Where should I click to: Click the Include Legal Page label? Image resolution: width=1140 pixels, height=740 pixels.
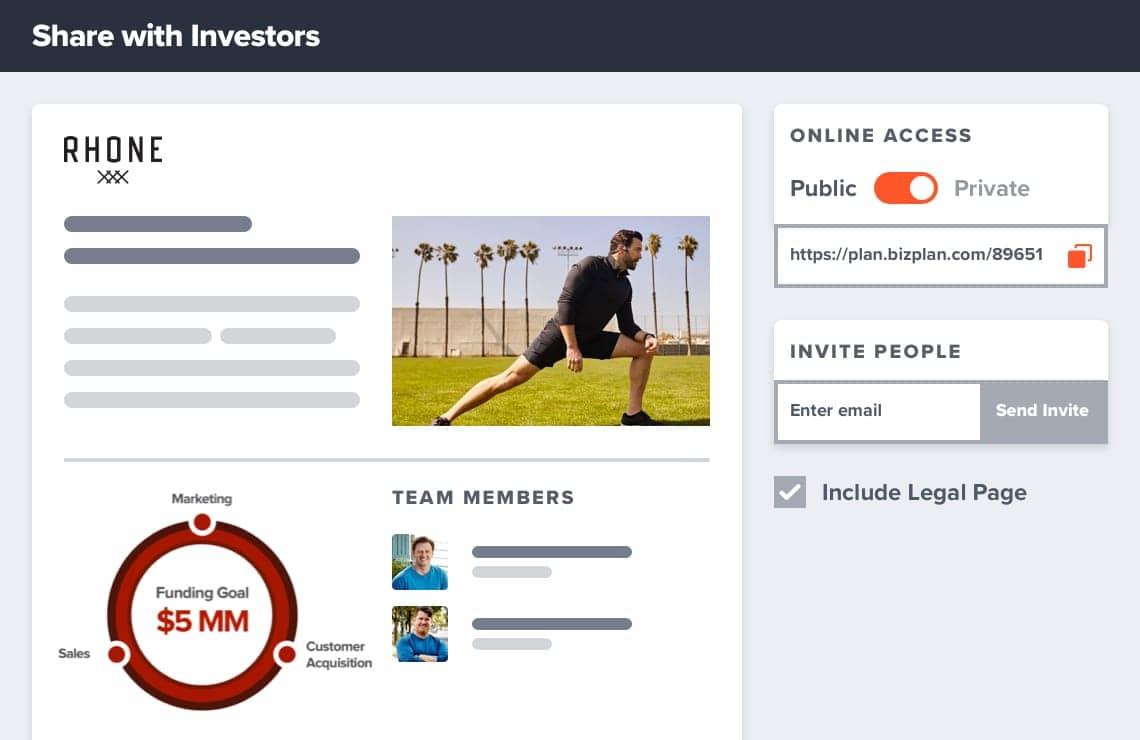pos(924,492)
